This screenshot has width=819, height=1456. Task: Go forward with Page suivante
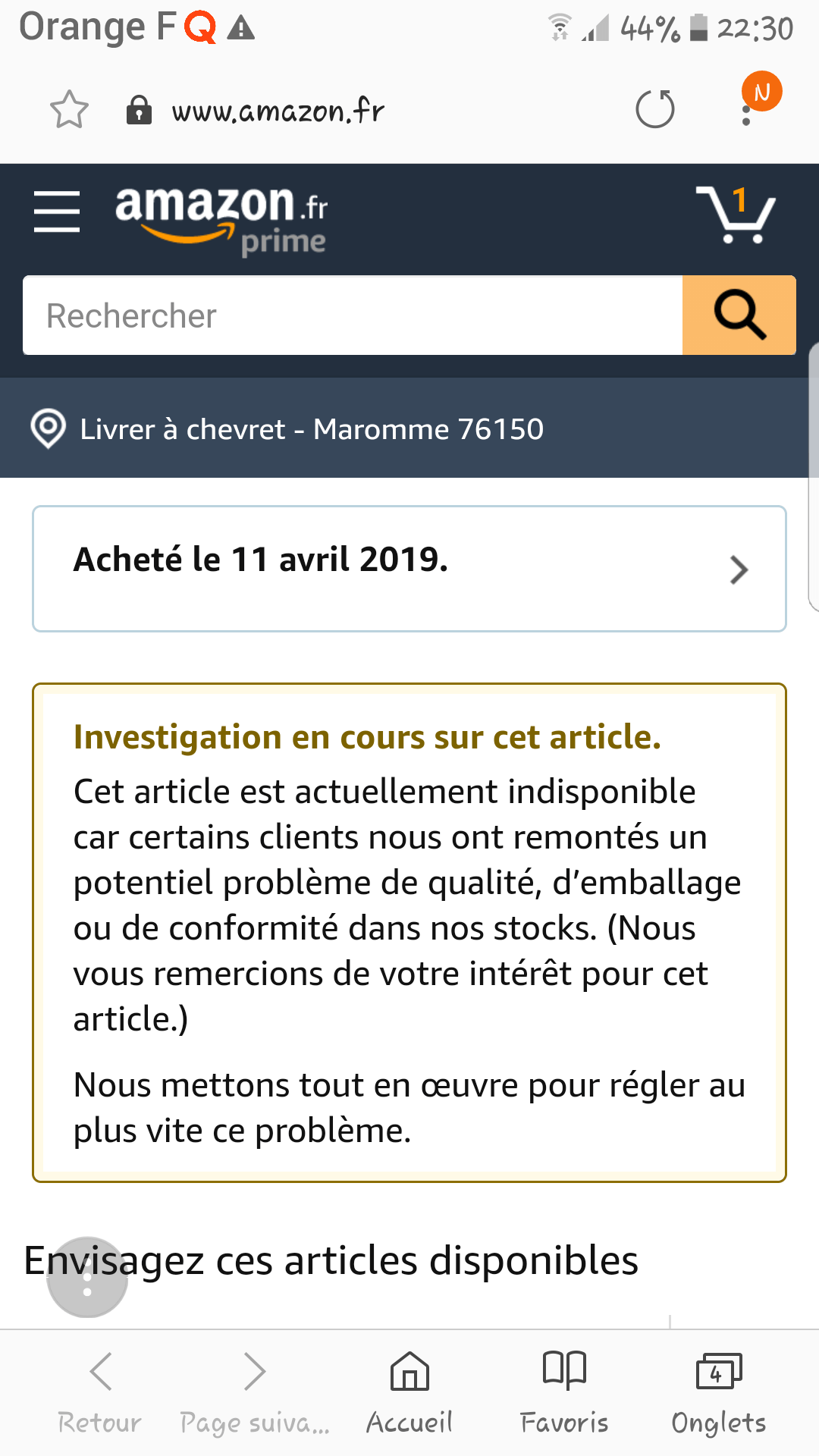[255, 1392]
